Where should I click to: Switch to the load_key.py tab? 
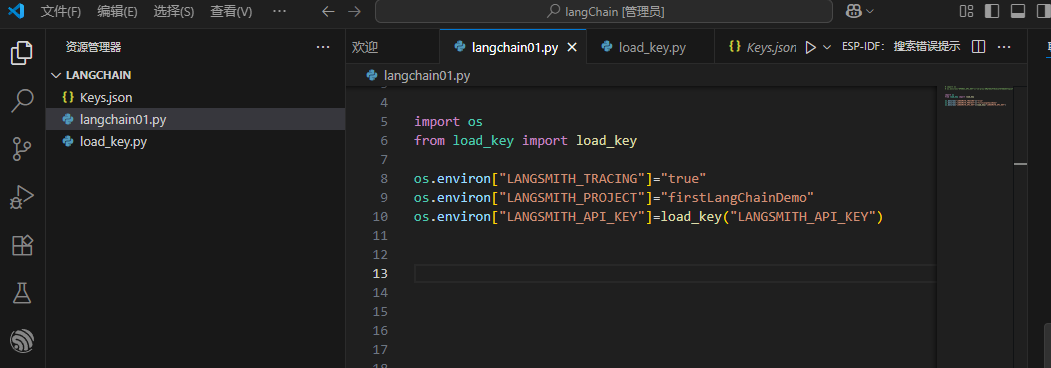click(x=650, y=47)
